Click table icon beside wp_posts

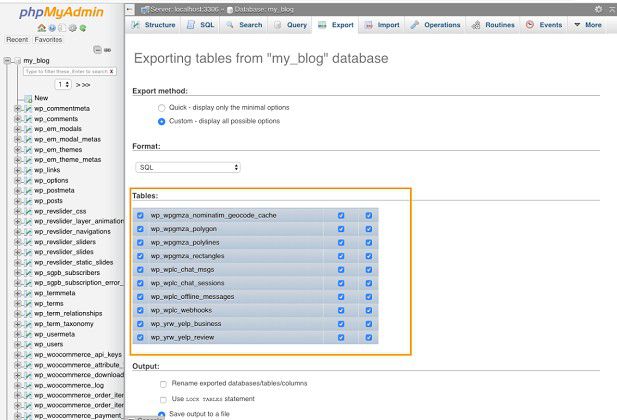[x=28, y=201]
